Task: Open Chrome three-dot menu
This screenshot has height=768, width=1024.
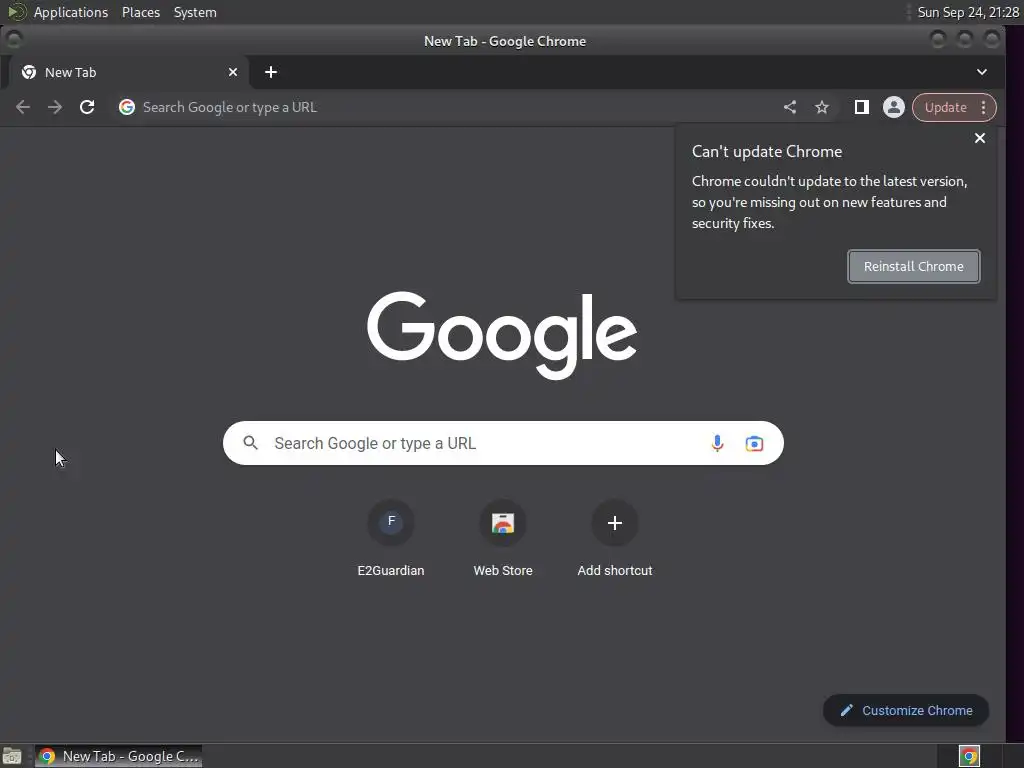Action: tap(984, 107)
